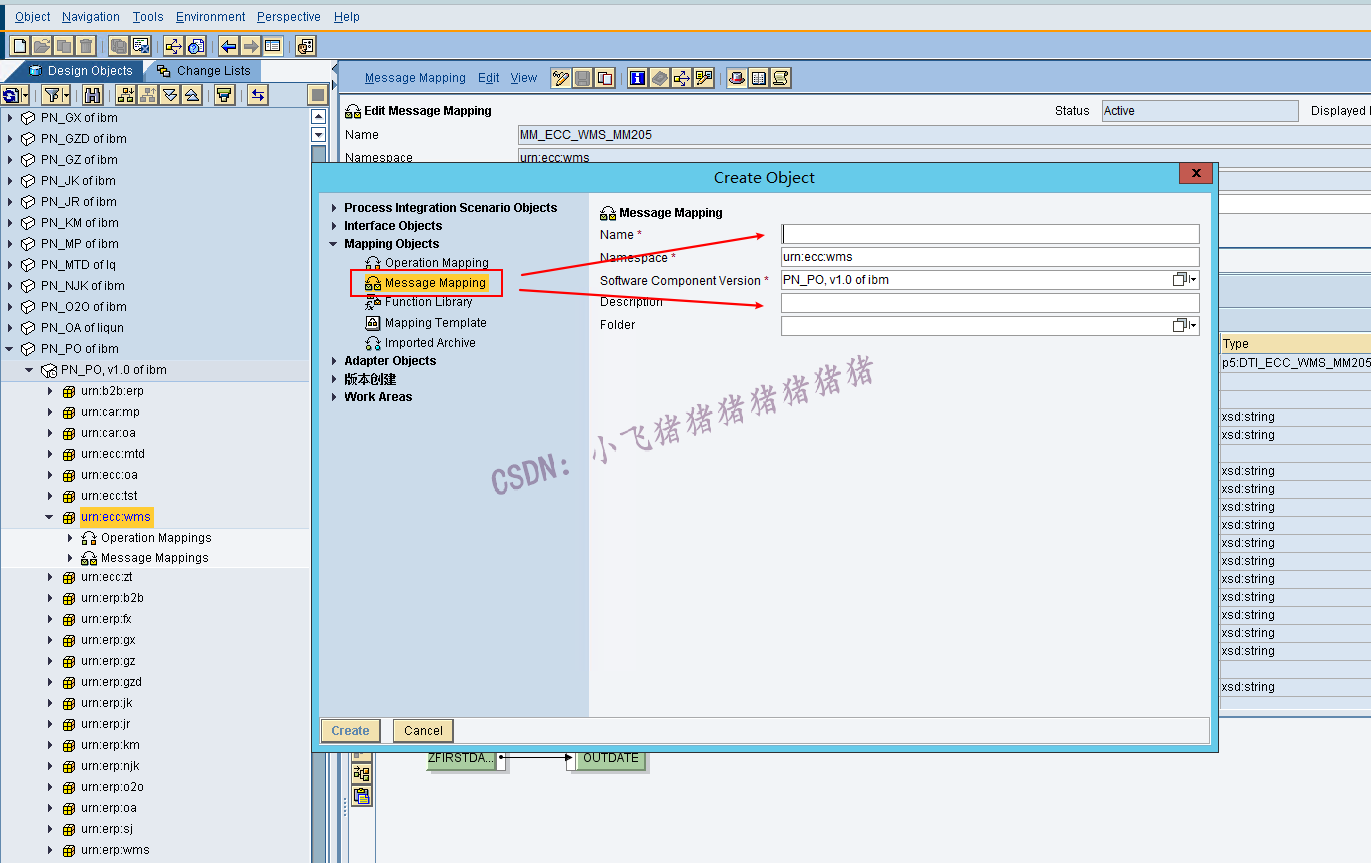Click the Cancel button
The image size is (1371, 863).
coord(423,731)
